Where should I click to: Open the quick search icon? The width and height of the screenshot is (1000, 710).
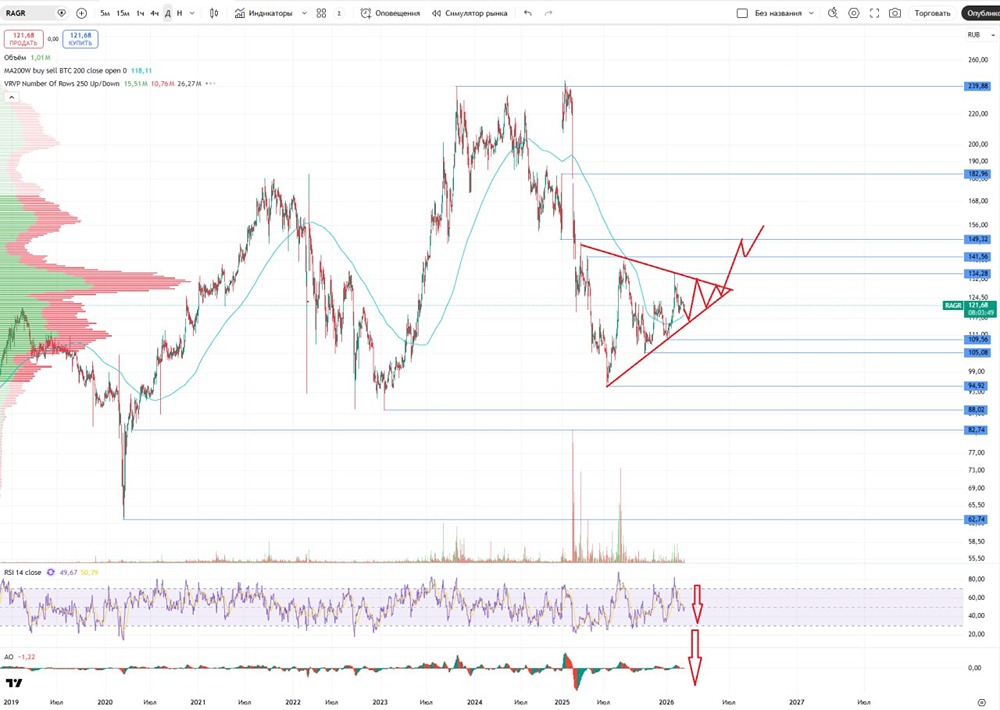point(833,13)
